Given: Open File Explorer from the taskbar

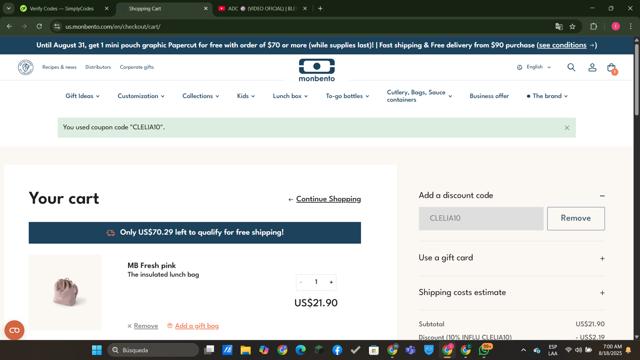Looking at the screenshot, I should 245,350.
